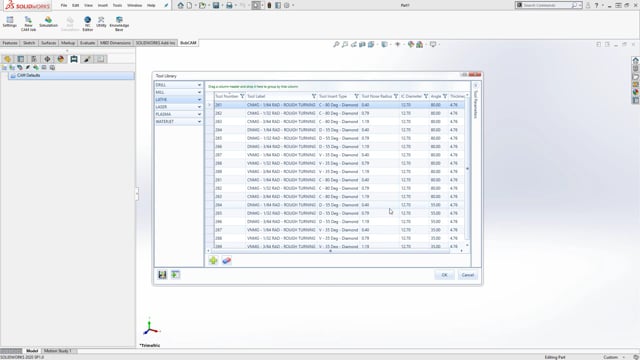640x360 pixels.
Task: Filter the Tool Number column
Action: (242, 96)
